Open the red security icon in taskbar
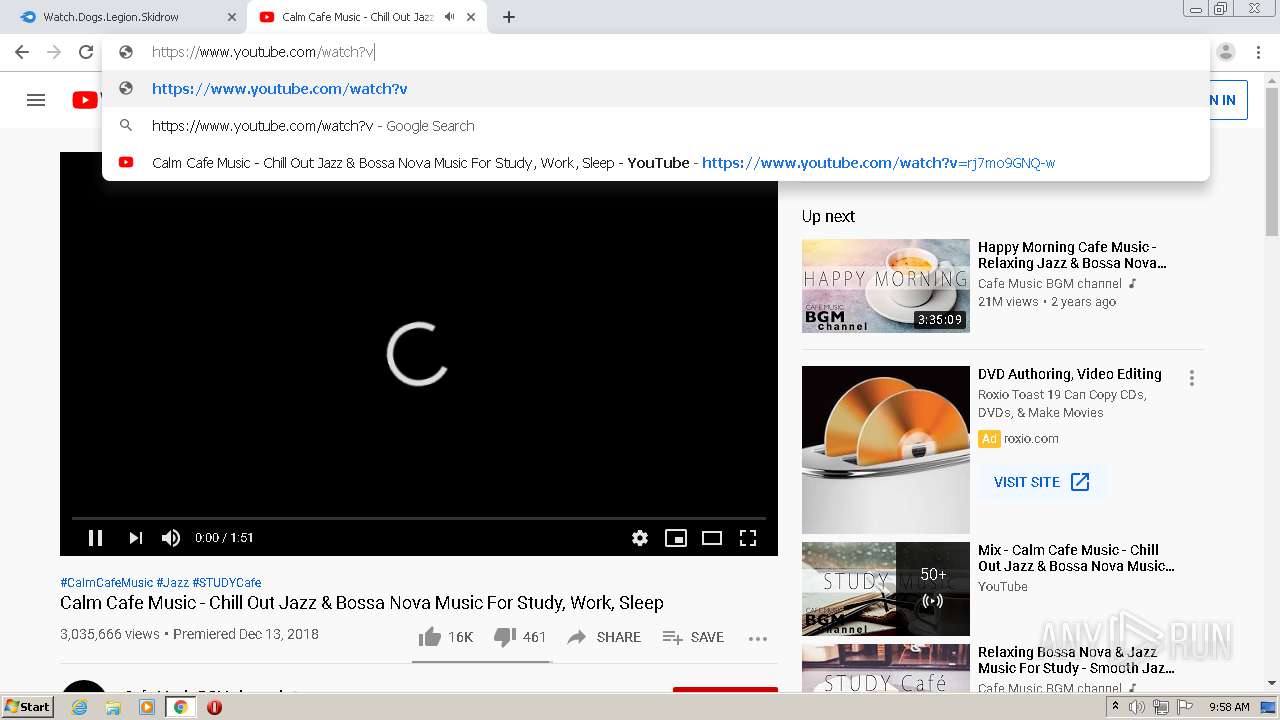The height and width of the screenshot is (720, 1280). 214,707
